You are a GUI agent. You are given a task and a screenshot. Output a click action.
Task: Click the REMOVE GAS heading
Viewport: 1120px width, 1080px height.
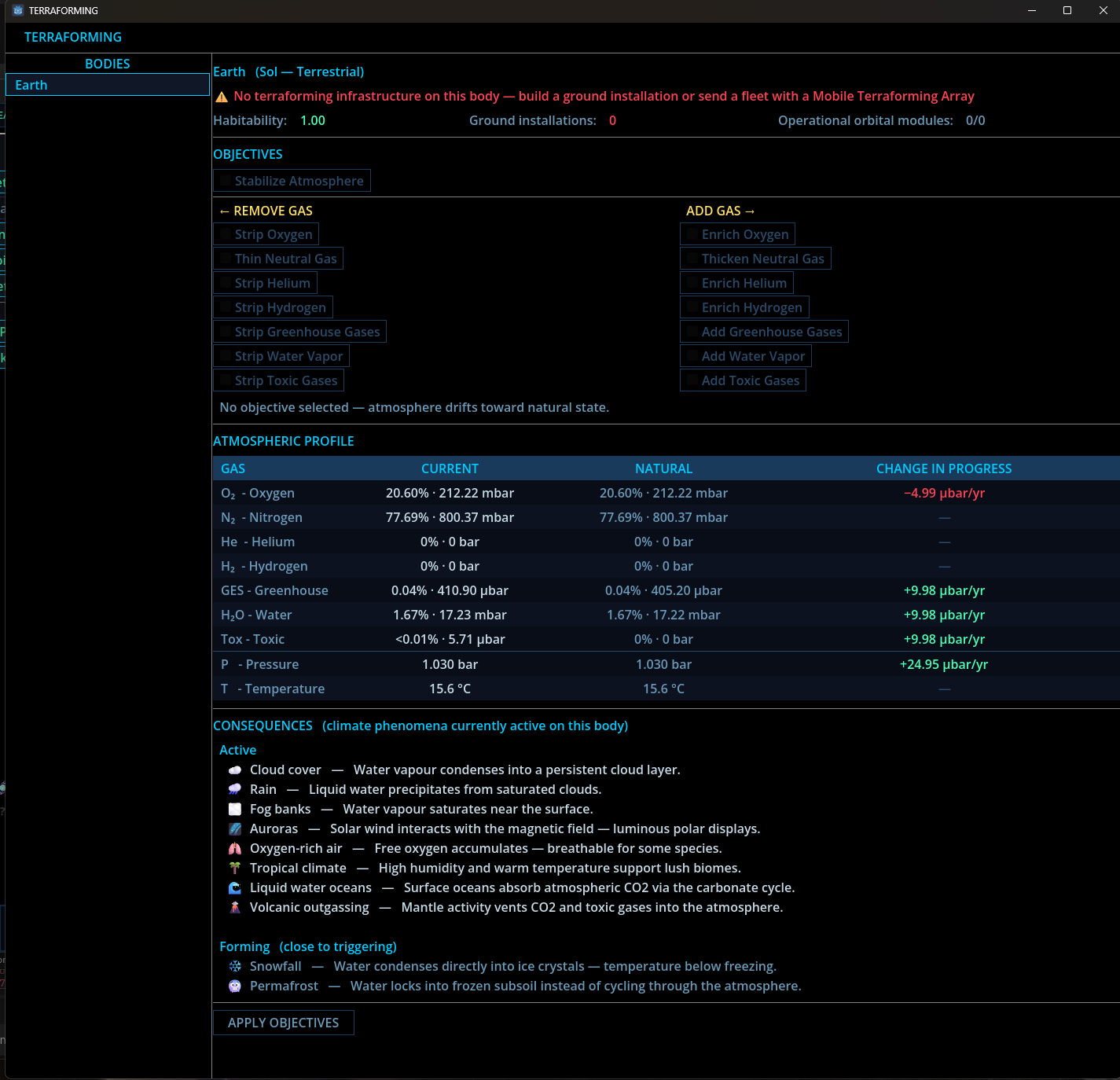pyautogui.click(x=266, y=211)
